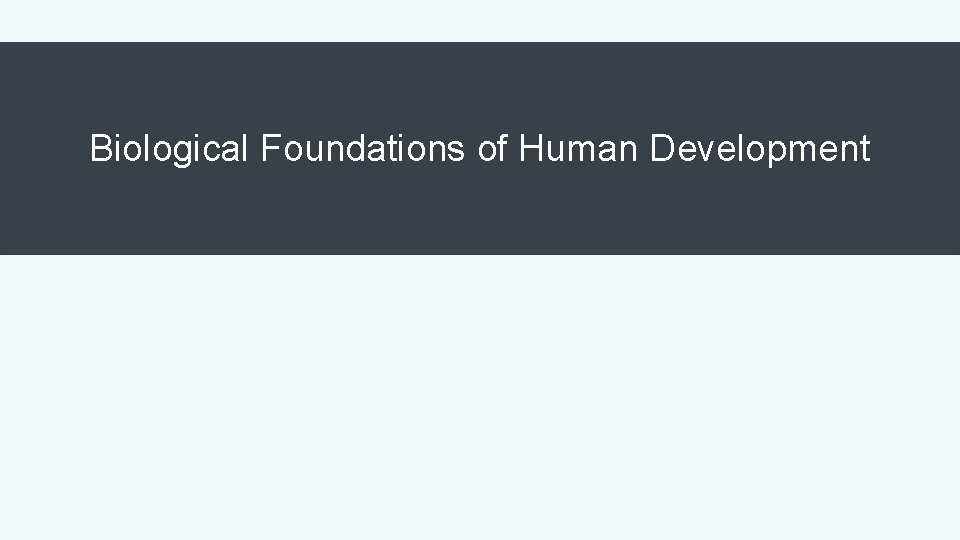
Task: Click the dark banner left of "Biological"
Action: 44,149
